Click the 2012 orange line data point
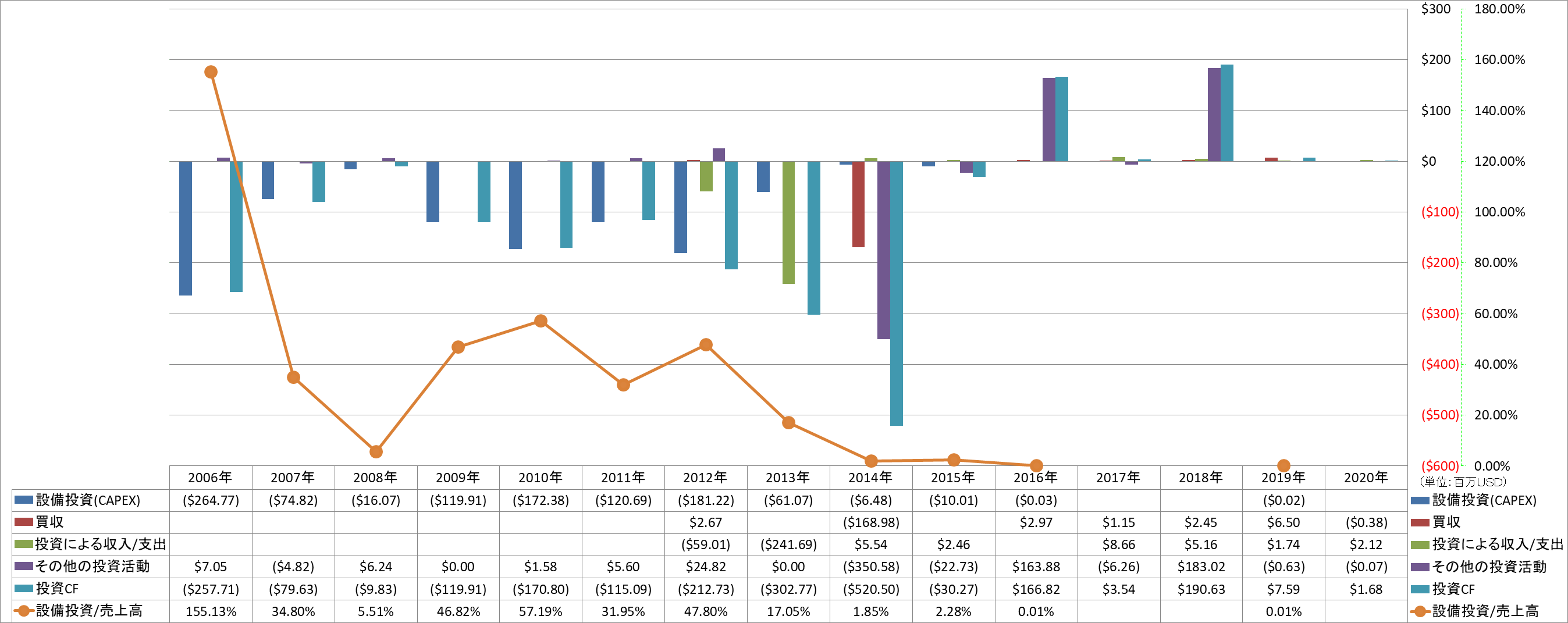The image size is (1568, 623). [x=706, y=344]
